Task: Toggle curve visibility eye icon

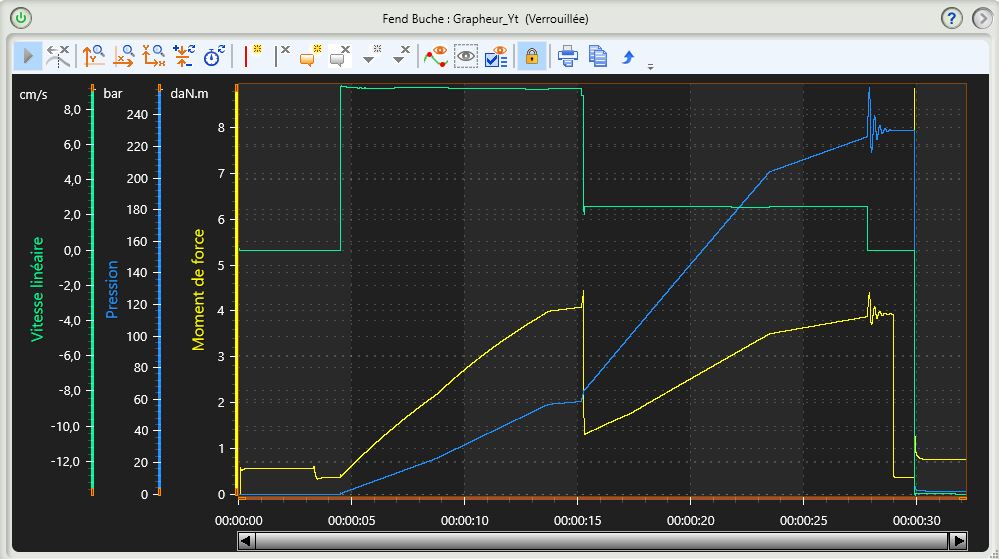Action: [436, 56]
